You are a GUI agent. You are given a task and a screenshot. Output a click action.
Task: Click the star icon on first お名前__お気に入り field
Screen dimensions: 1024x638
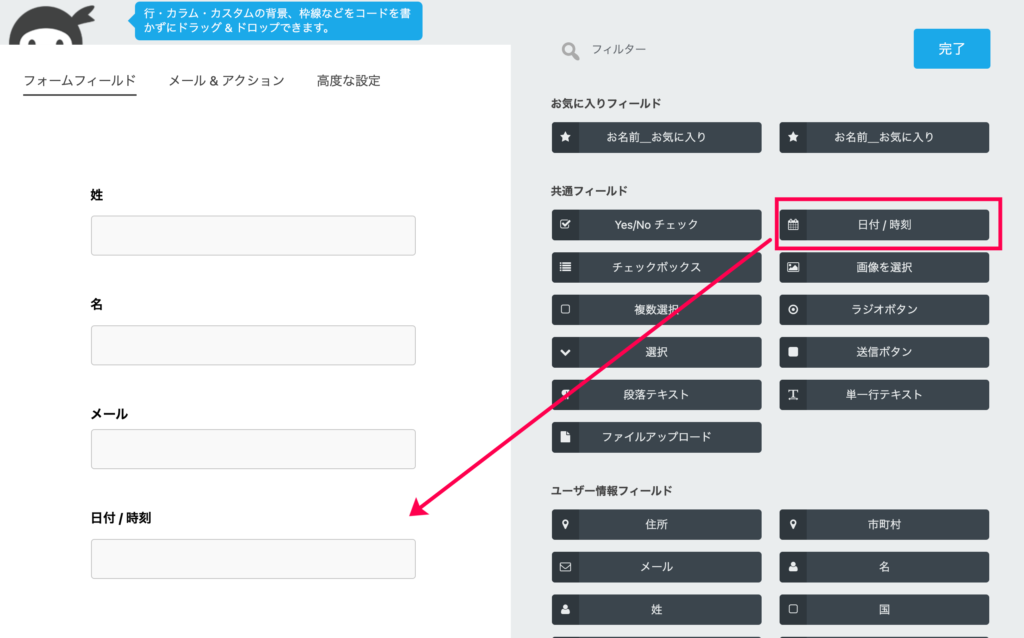pyautogui.click(x=566, y=137)
